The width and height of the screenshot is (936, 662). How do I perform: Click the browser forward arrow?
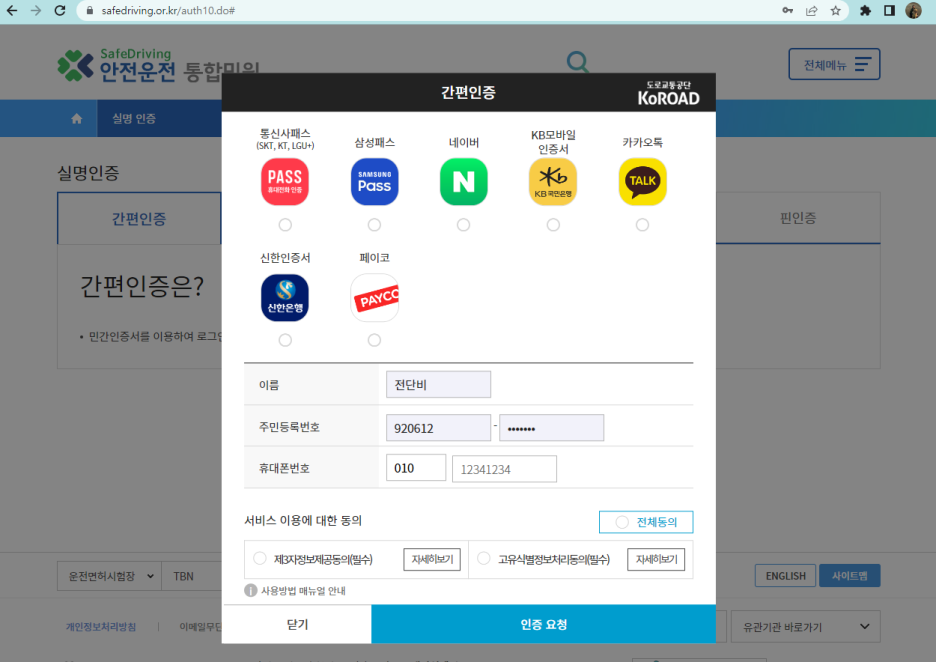[x=36, y=10]
